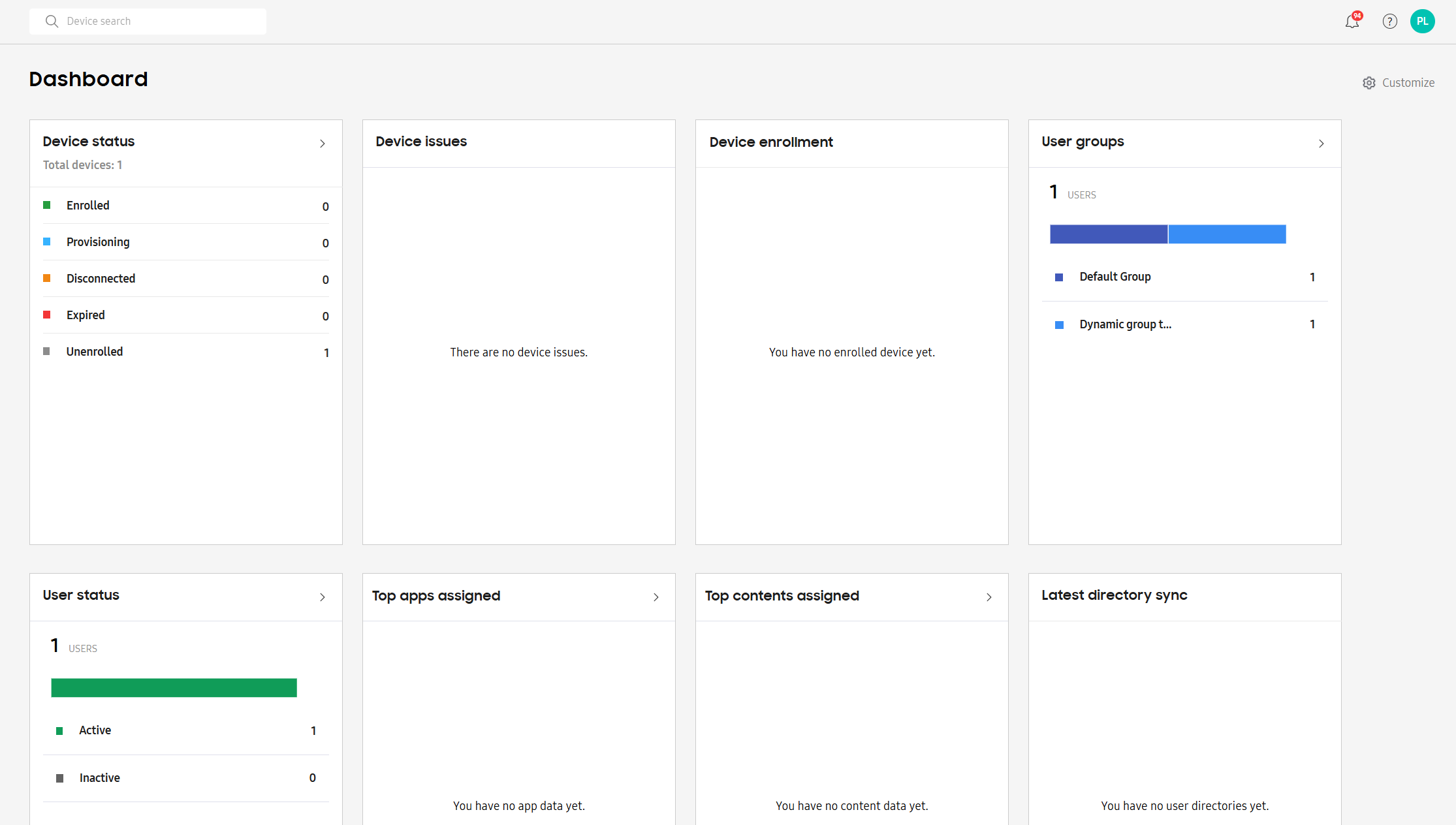Expand the User groups card

[1321, 144]
